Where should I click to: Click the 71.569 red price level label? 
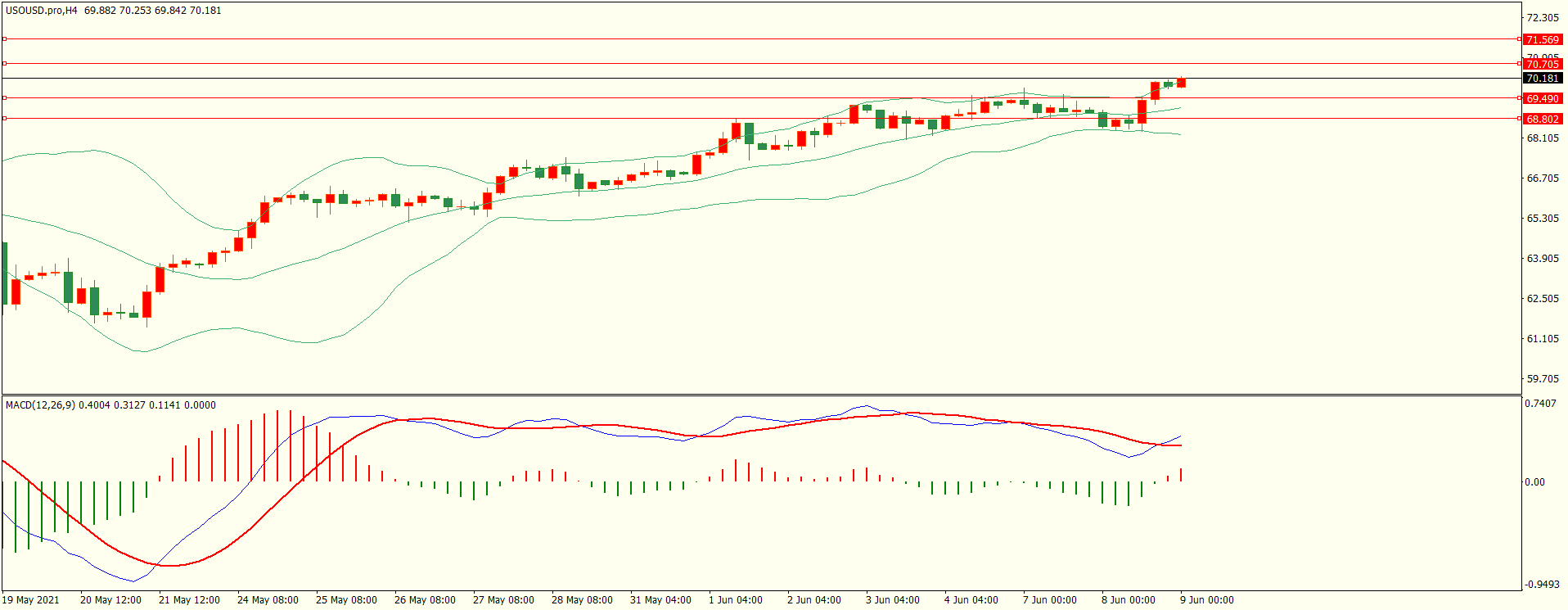tap(1542, 39)
